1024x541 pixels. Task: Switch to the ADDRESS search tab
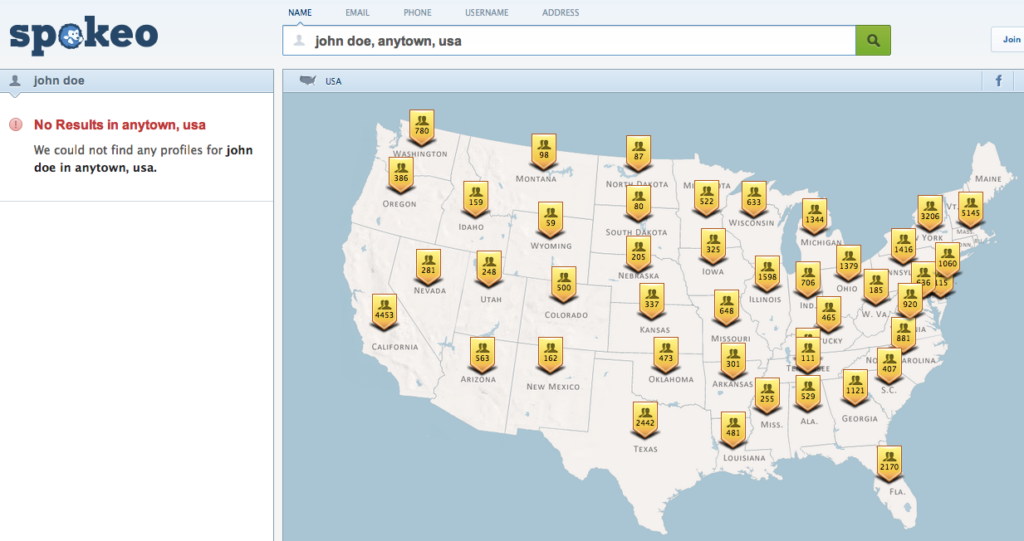pos(560,12)
